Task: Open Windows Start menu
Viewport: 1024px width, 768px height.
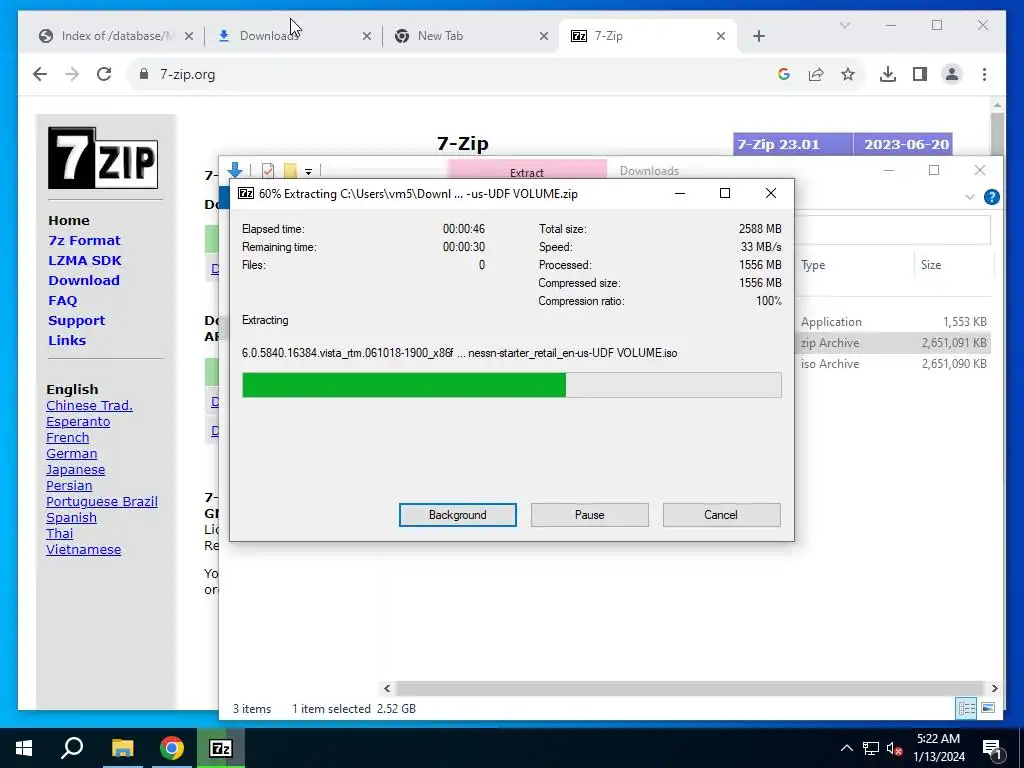Action: 24,748
